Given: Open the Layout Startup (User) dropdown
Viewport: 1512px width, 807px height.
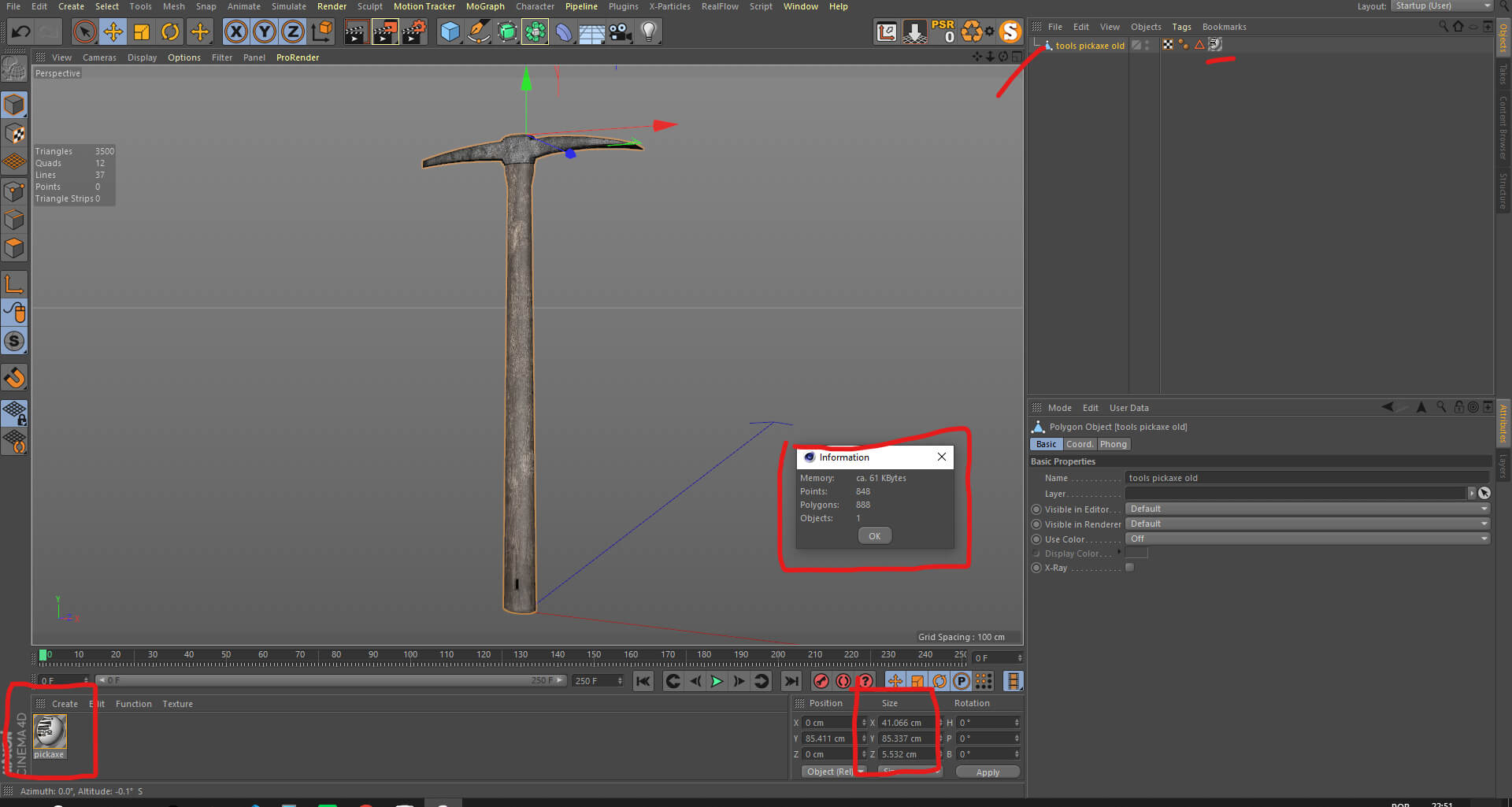Looking at the screenshot, I should [x=1442, y=6].
